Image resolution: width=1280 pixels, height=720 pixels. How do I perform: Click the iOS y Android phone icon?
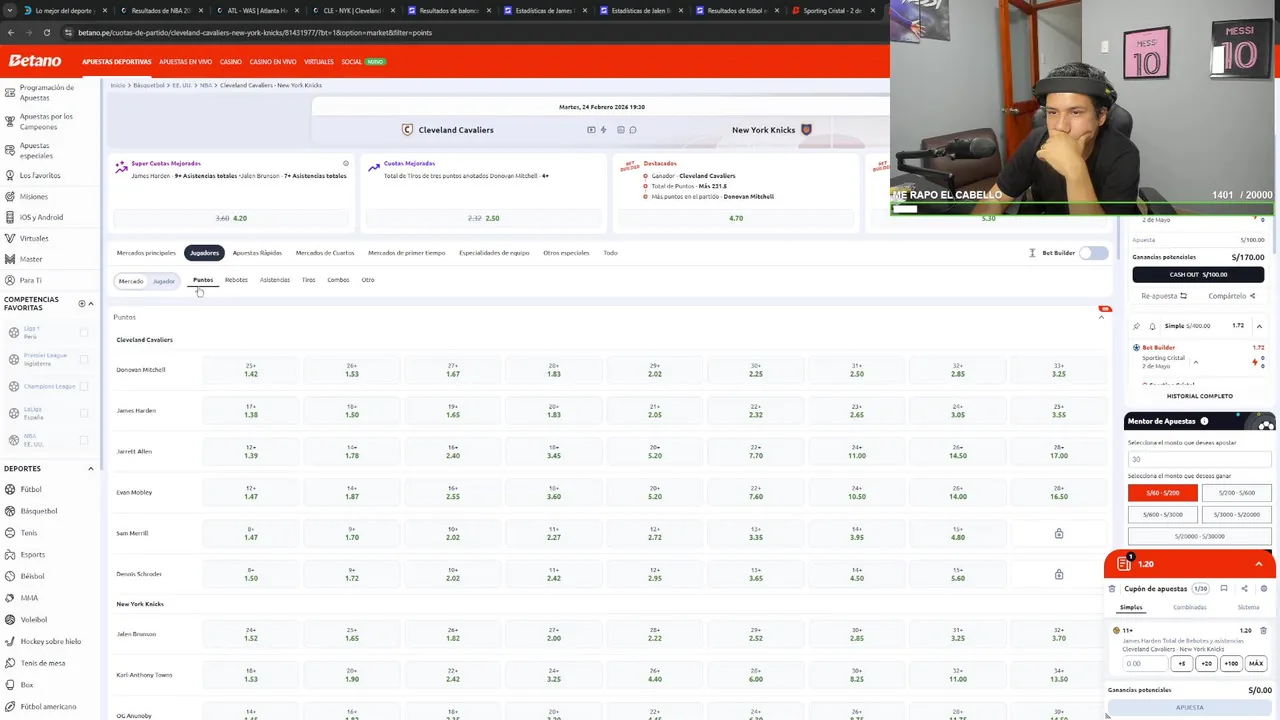coord(9,217)
